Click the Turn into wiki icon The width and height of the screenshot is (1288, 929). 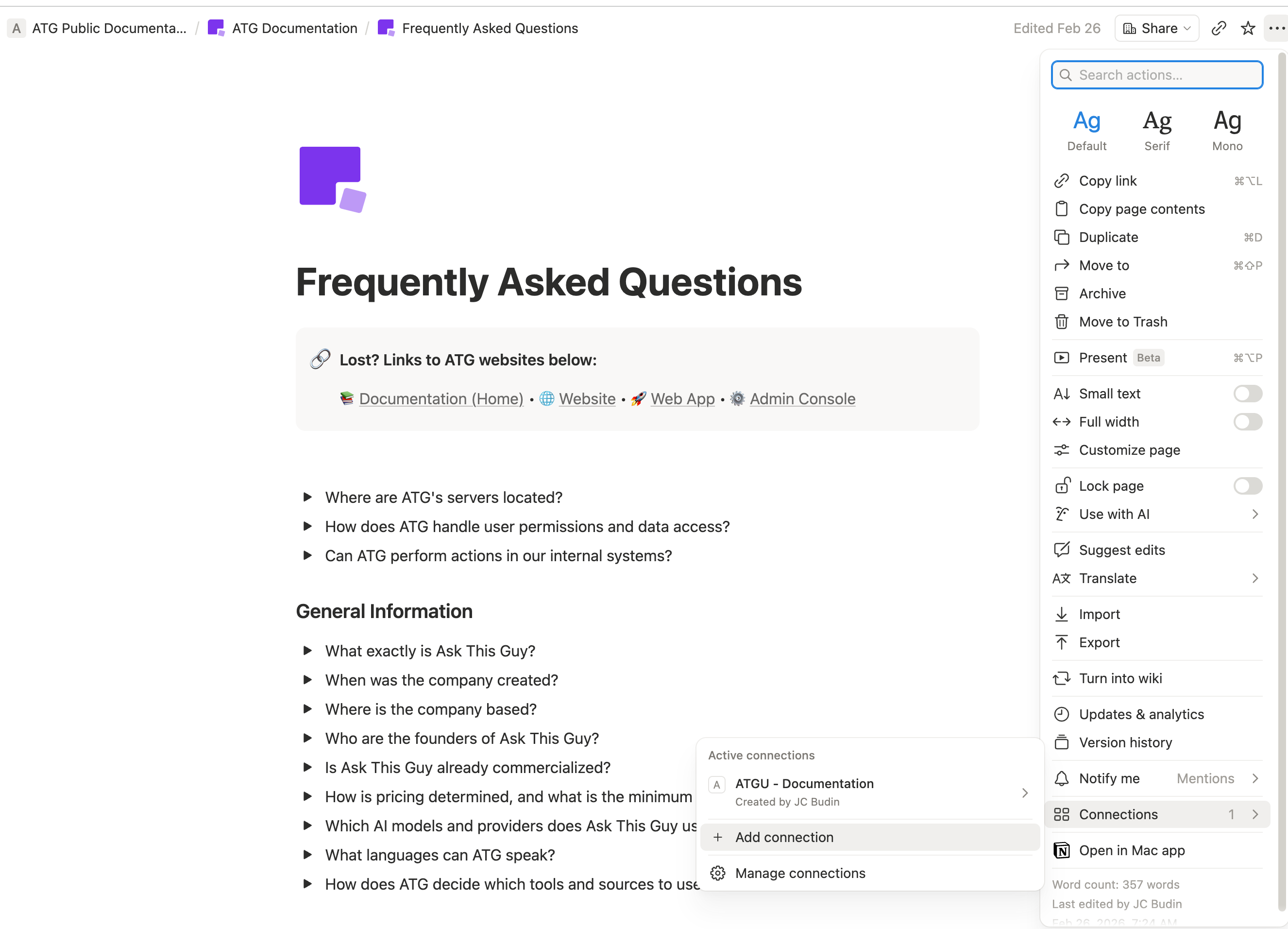pos(1061,678)
